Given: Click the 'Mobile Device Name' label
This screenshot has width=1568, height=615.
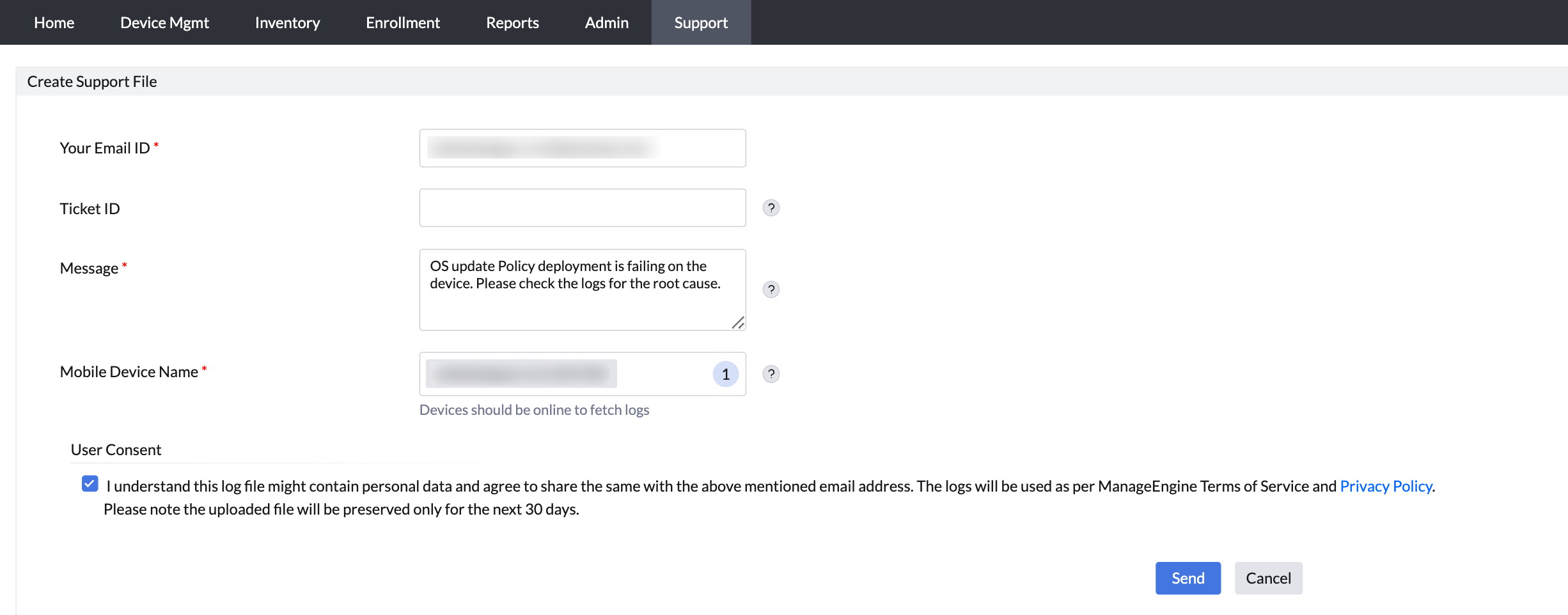Looking at the screenshot, I should click(x=129, y=372).
